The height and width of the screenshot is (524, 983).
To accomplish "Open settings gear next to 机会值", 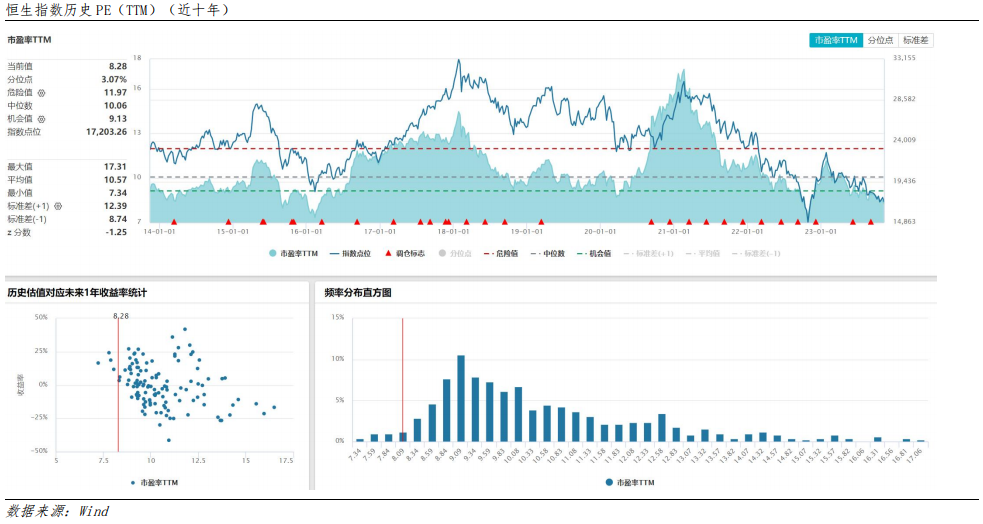I will (x=41, y=119).
